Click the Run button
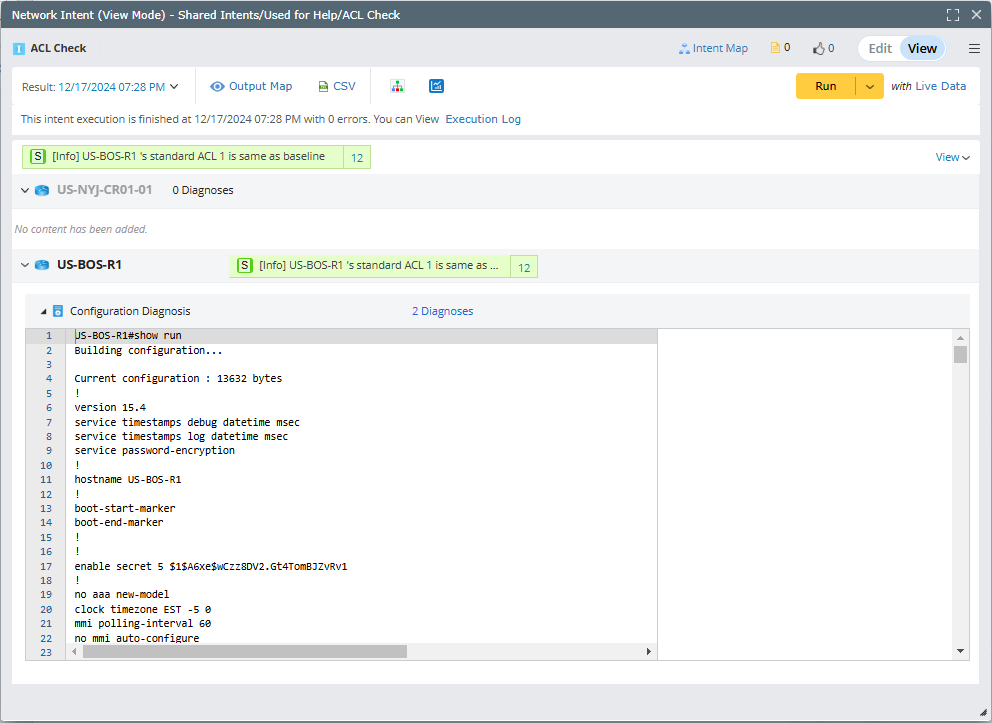992x723 pixels. pyautogui.click(x=825, y=86)
